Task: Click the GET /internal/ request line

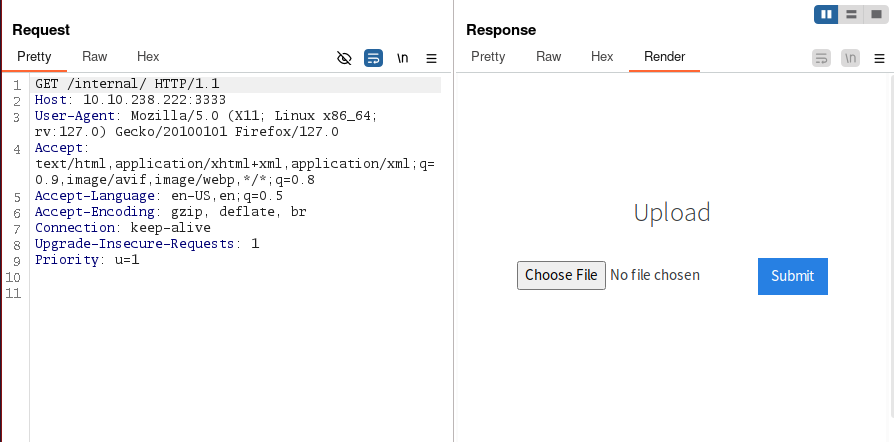Action: (127, 84)
